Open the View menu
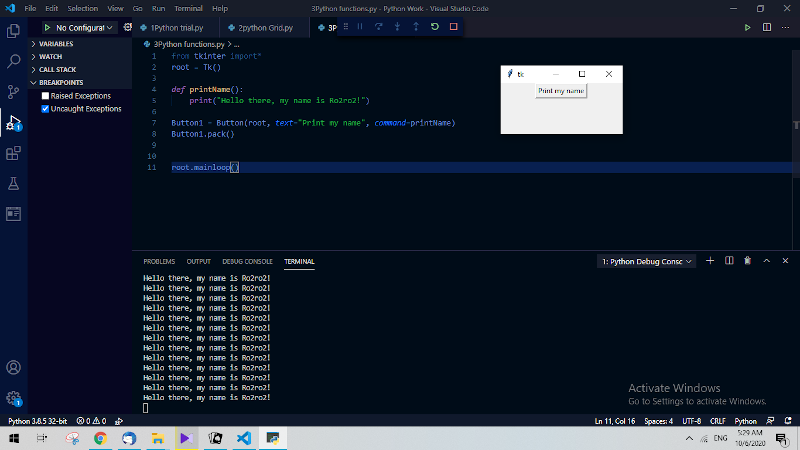Image resolution: width=800 pixels, height=450 pixels. point(115,9)
